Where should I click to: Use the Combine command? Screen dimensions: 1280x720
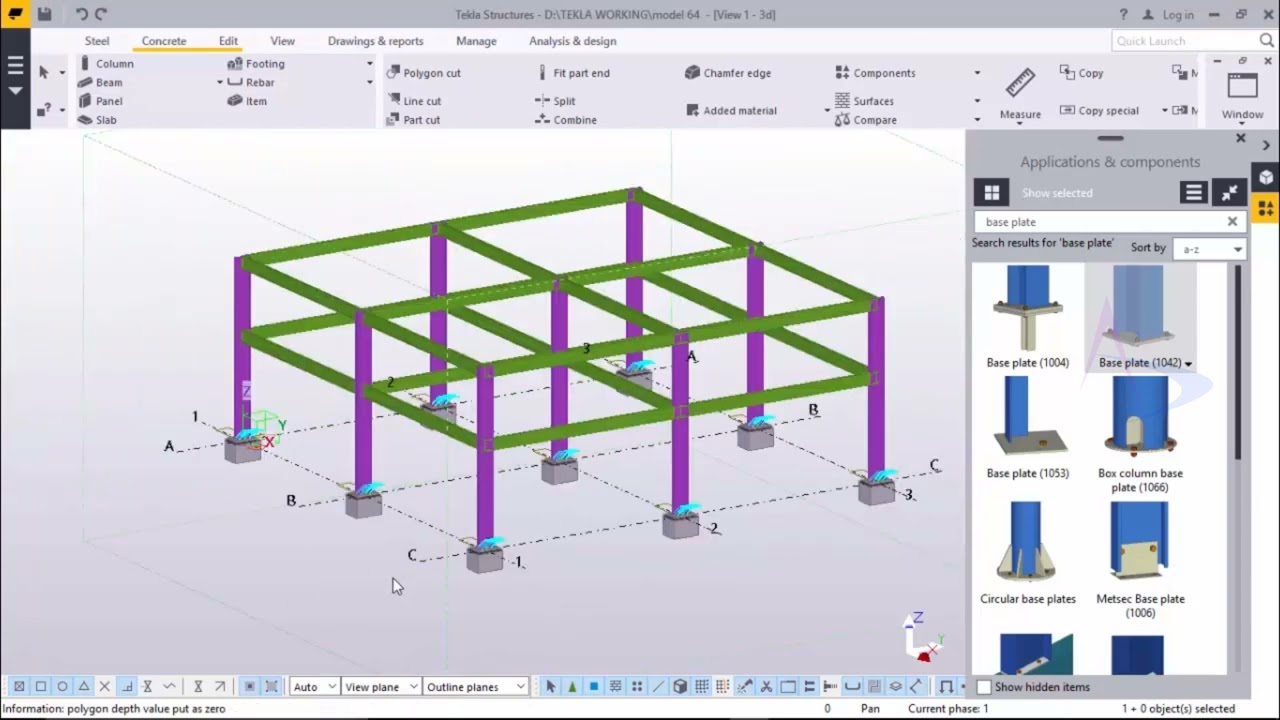point(566,120)
